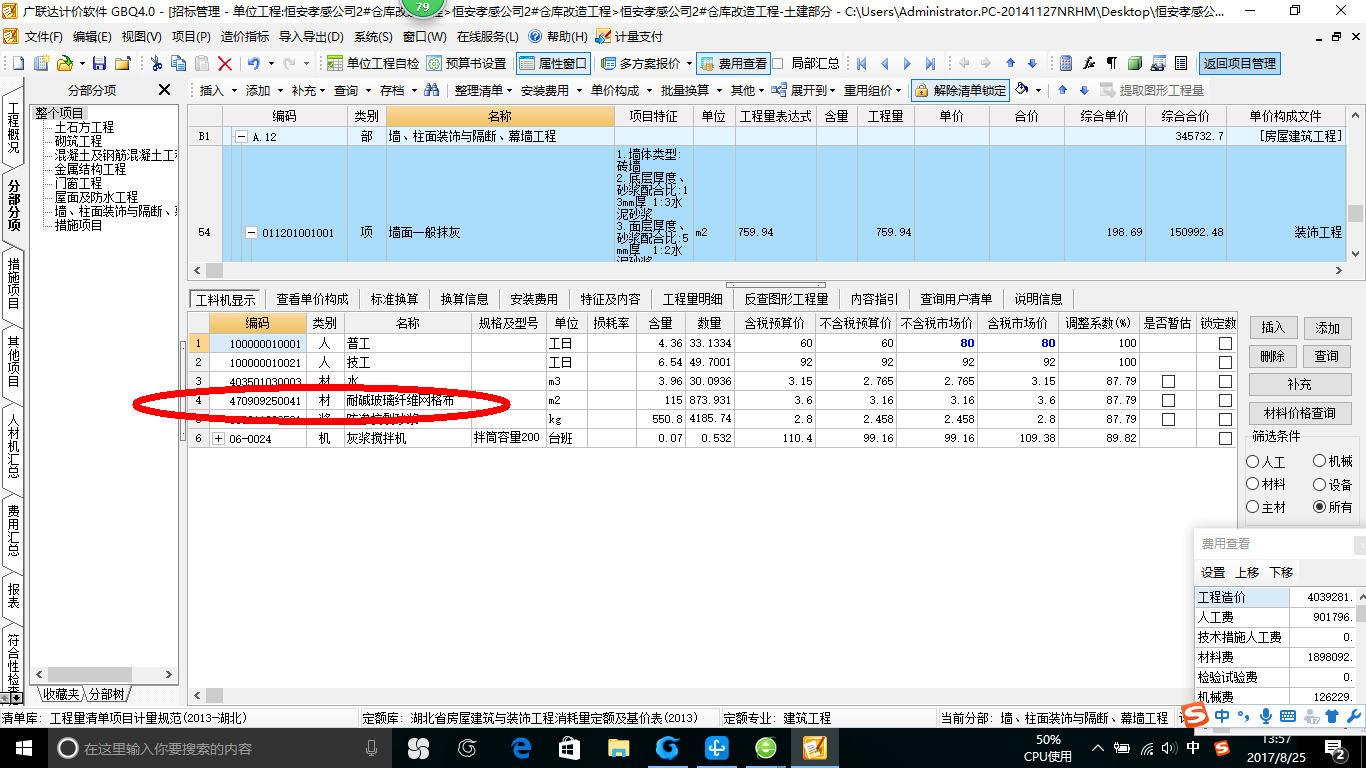
Task: Expand the 06-0024 灰浆搅拌机 row
Action: [219, 438]
